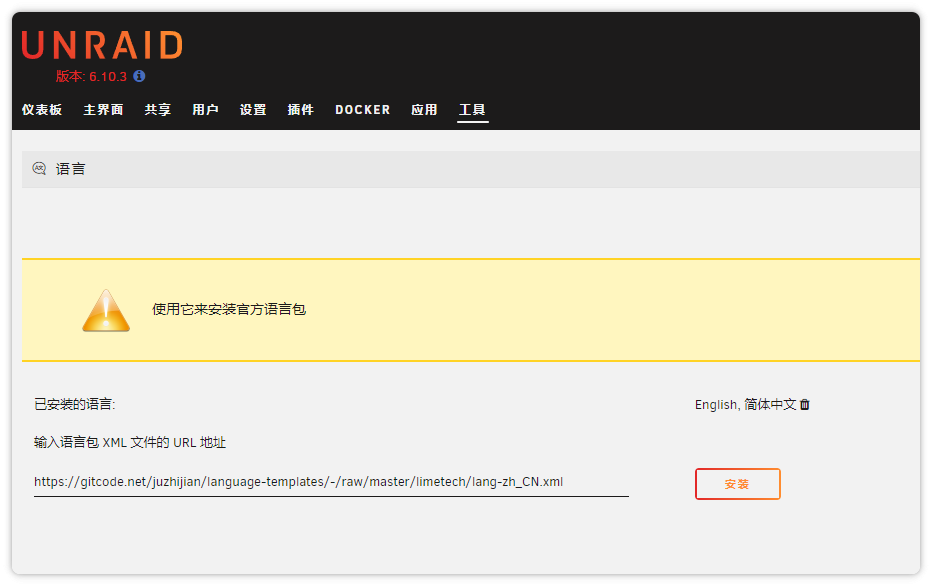
Task: Click the 版本: 6.10.3 text
Action: (91, 77)
